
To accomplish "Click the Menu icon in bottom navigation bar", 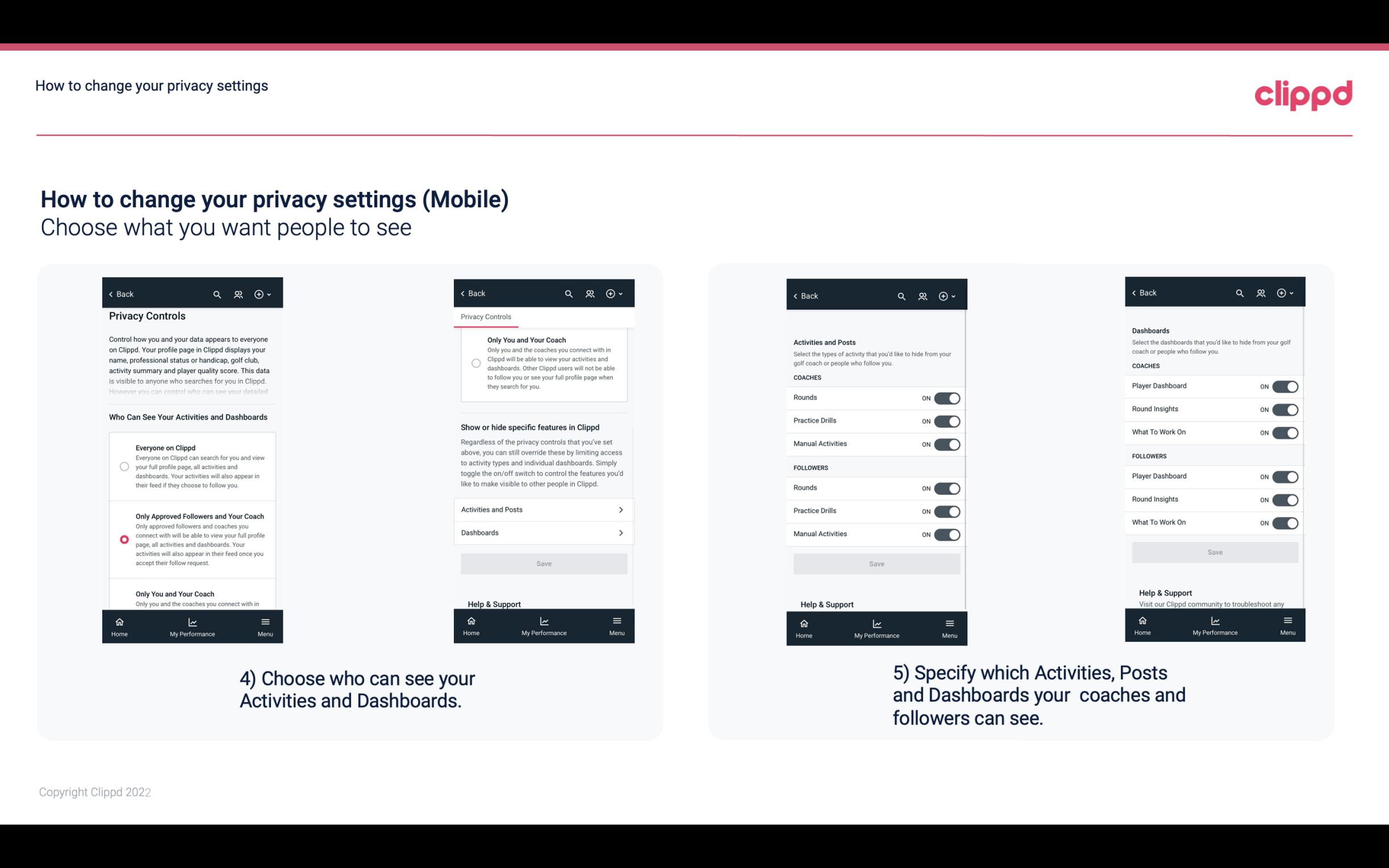I will (264, 621).
